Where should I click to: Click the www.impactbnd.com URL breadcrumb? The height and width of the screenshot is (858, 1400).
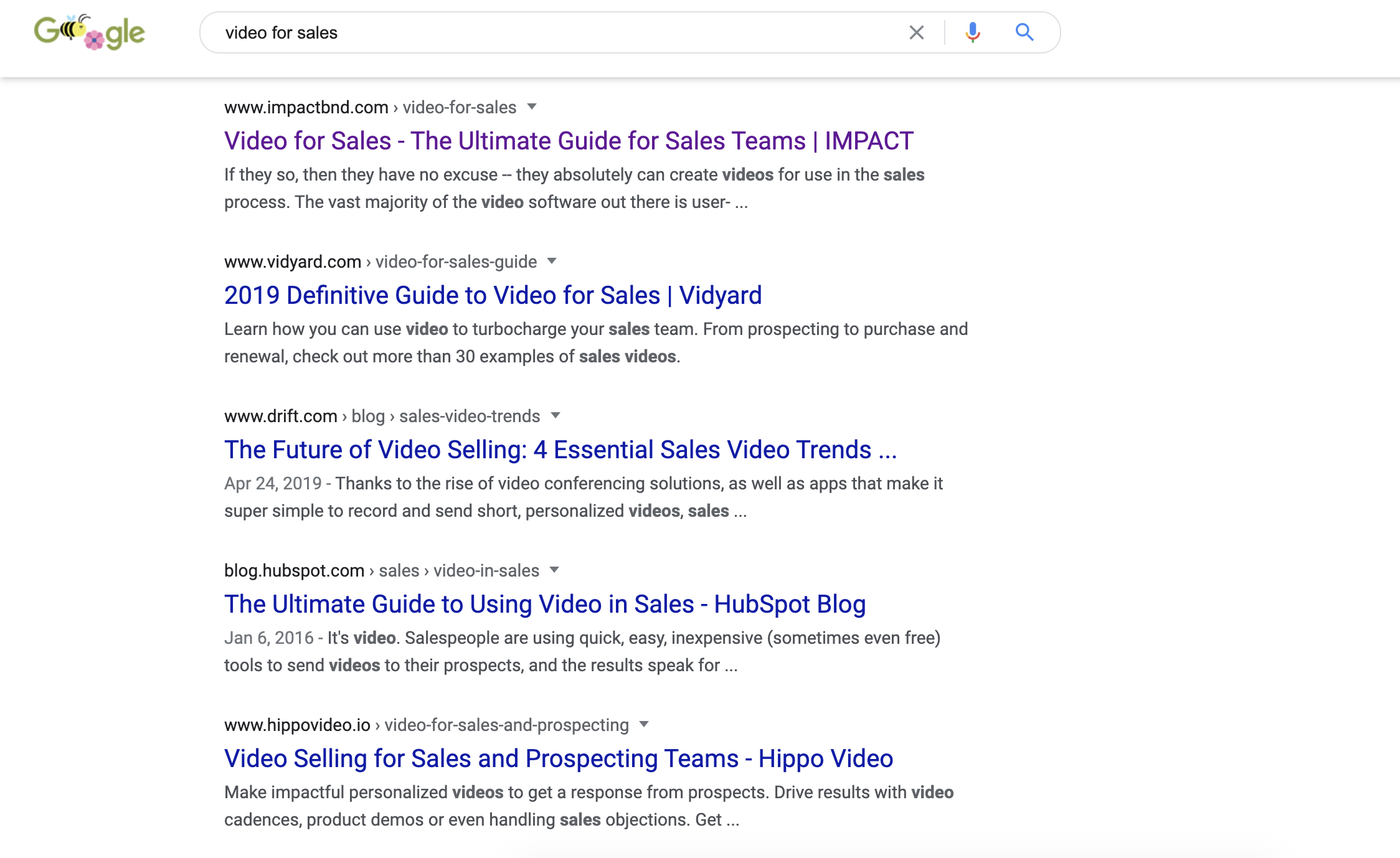click(370, 107)
